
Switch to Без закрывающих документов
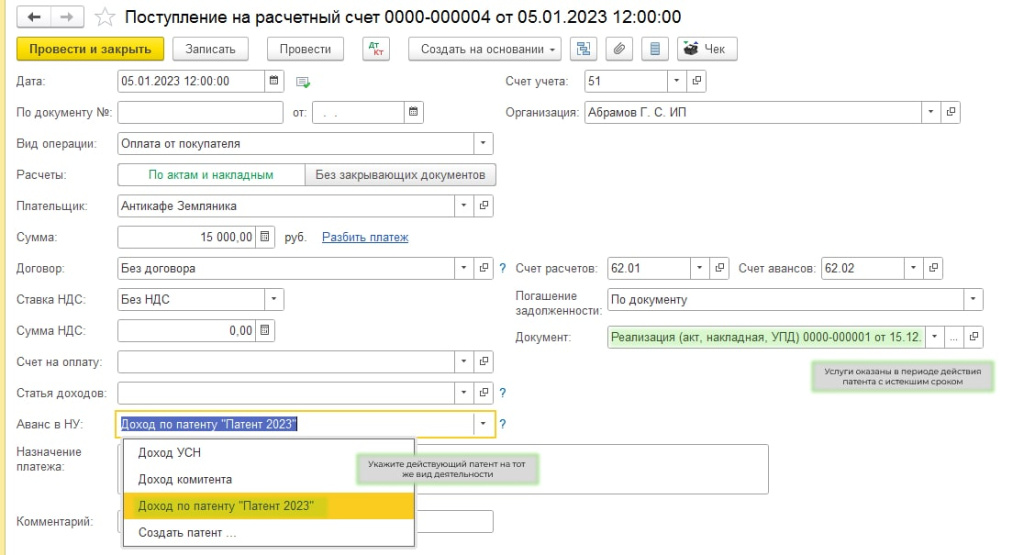click(x=400, y=175)
